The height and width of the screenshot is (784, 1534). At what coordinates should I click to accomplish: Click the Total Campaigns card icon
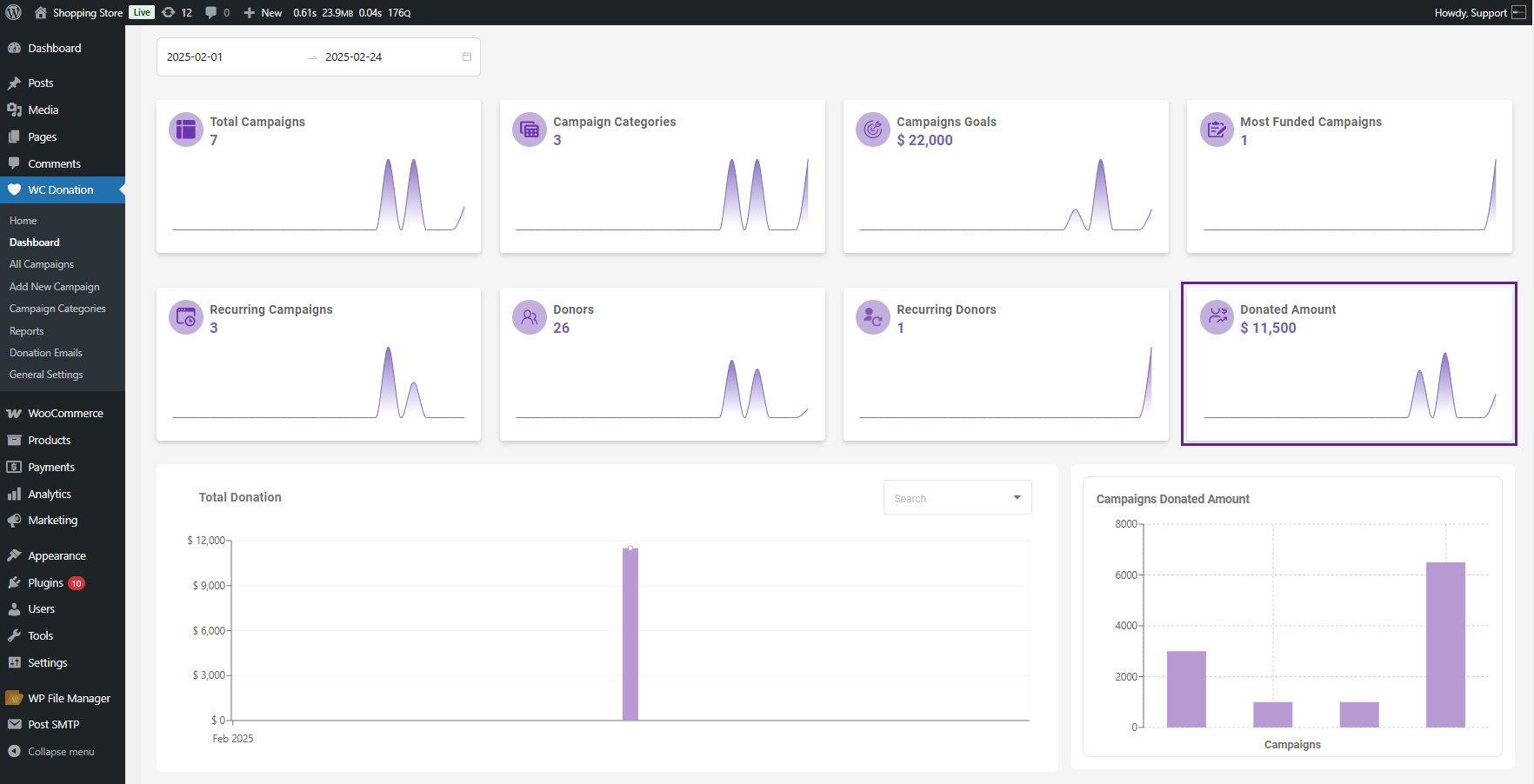click(x=185, y=130)
